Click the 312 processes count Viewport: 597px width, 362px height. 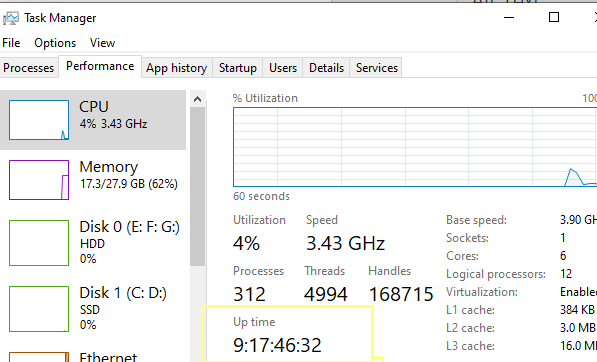(x=249, y=294)
